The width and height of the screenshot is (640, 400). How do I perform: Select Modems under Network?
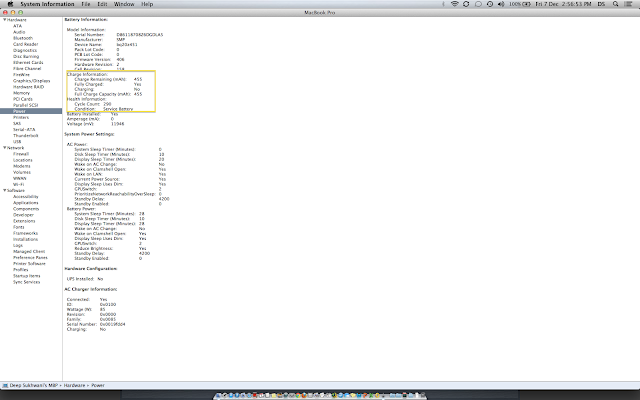coord(22,166)
